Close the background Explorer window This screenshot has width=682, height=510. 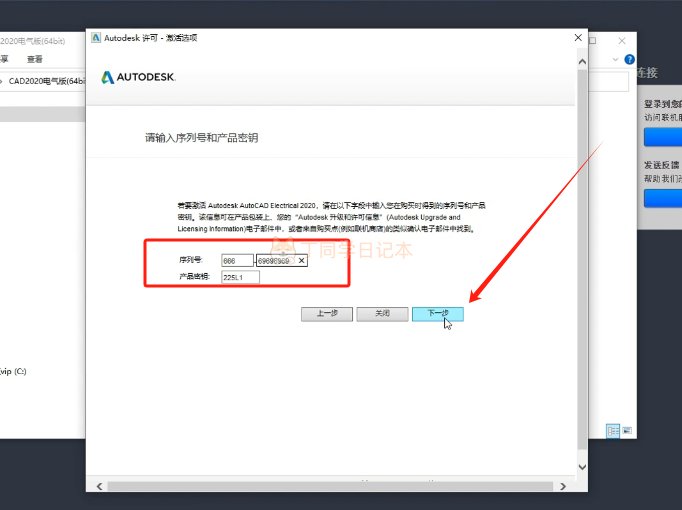[622, 41]
